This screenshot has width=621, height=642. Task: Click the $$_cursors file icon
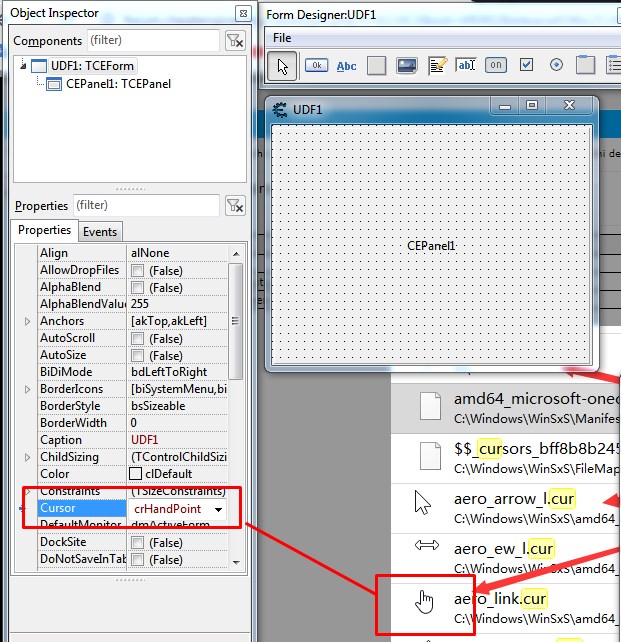click(431, 456)
